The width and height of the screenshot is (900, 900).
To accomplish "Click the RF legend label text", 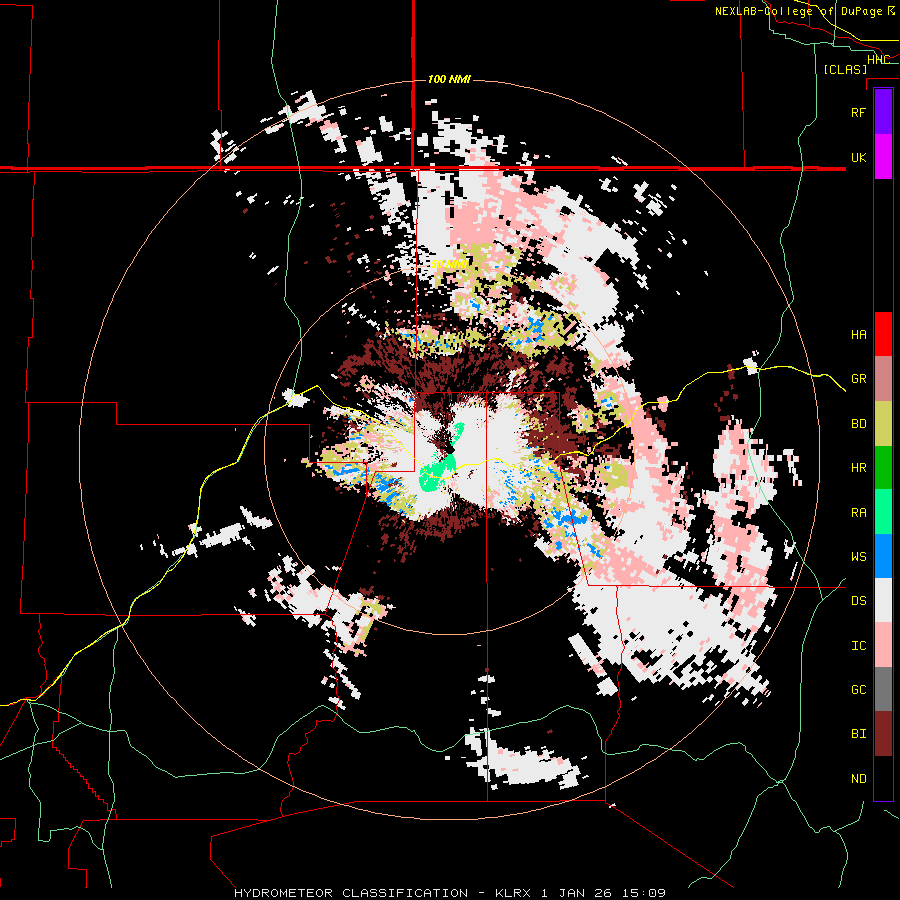I will click(858, 112).
